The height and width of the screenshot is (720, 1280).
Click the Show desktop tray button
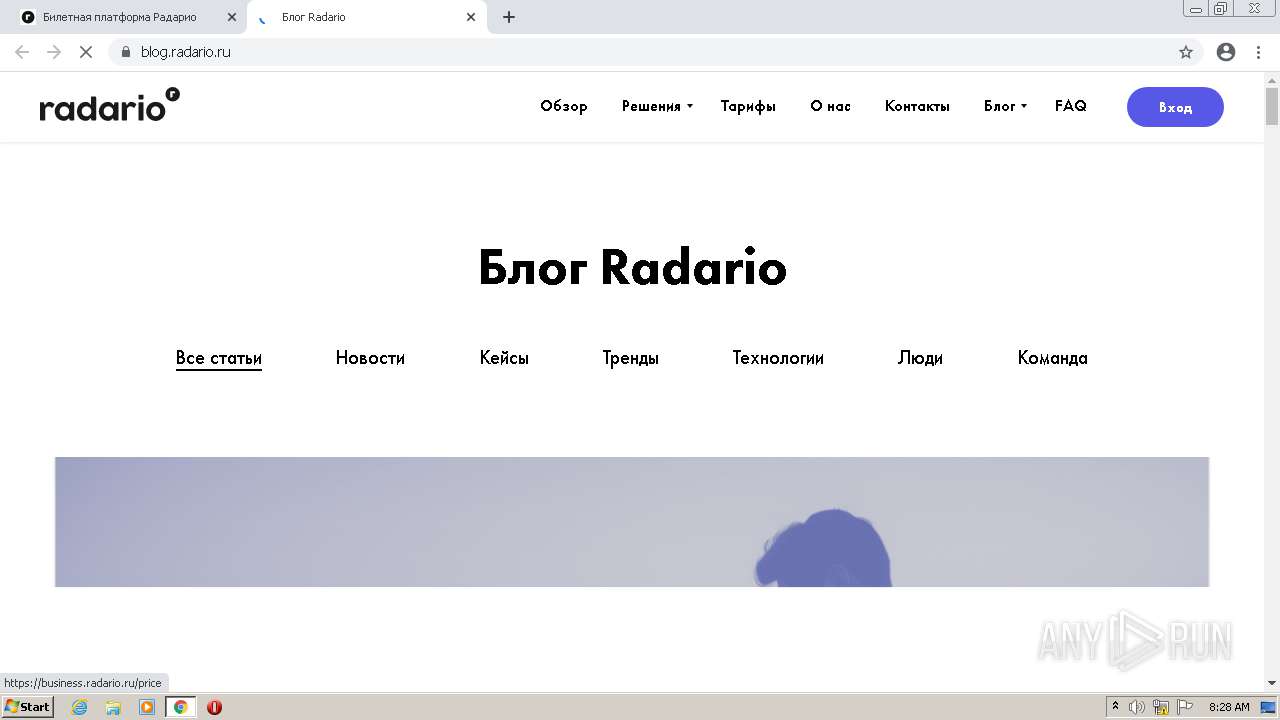tap(1269, 707)
